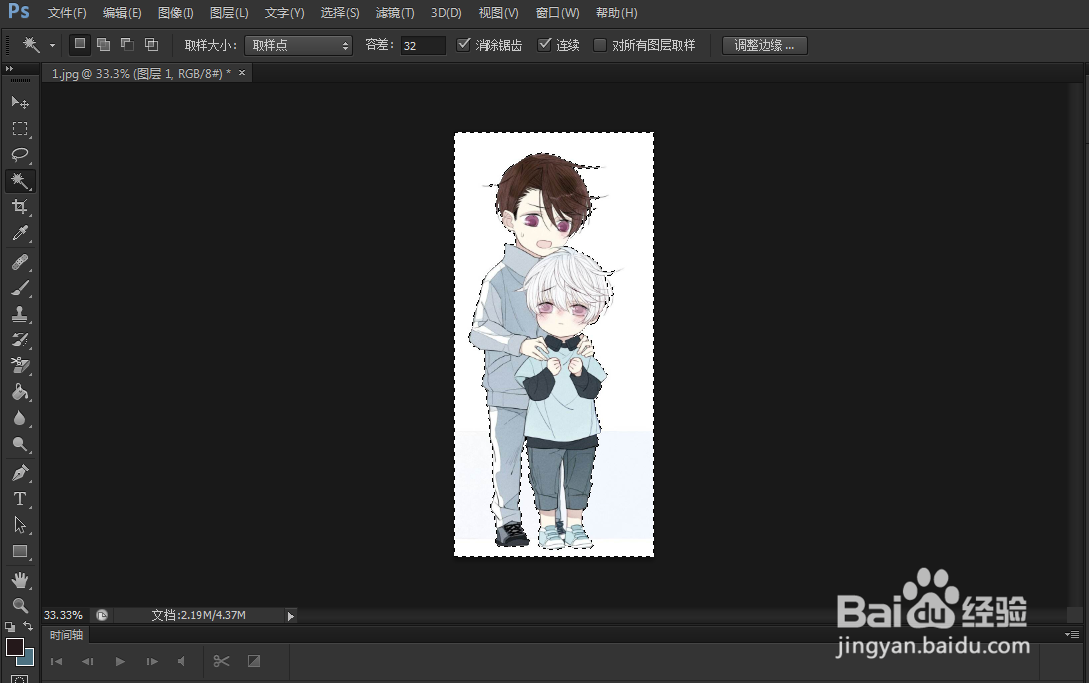Go to first frame in timeline
This screenshot has height=683, width=1089.
(56, 661)
